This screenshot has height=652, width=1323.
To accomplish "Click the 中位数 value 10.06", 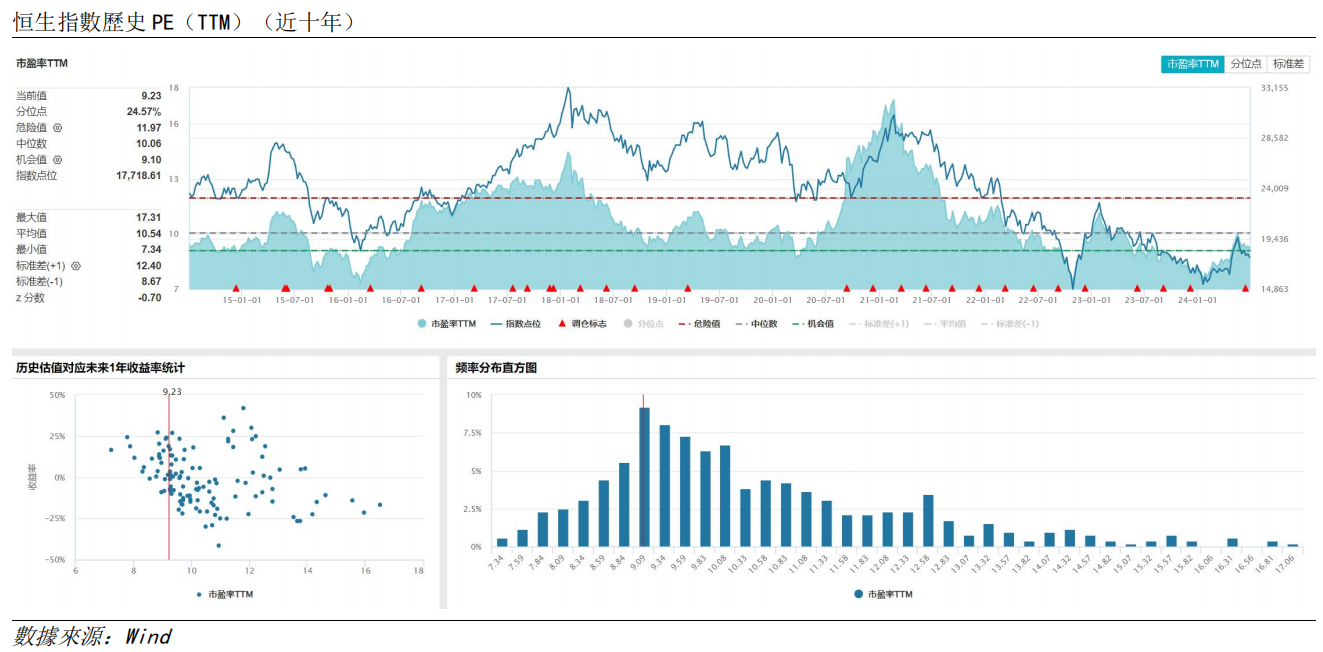I will [149, 144].
